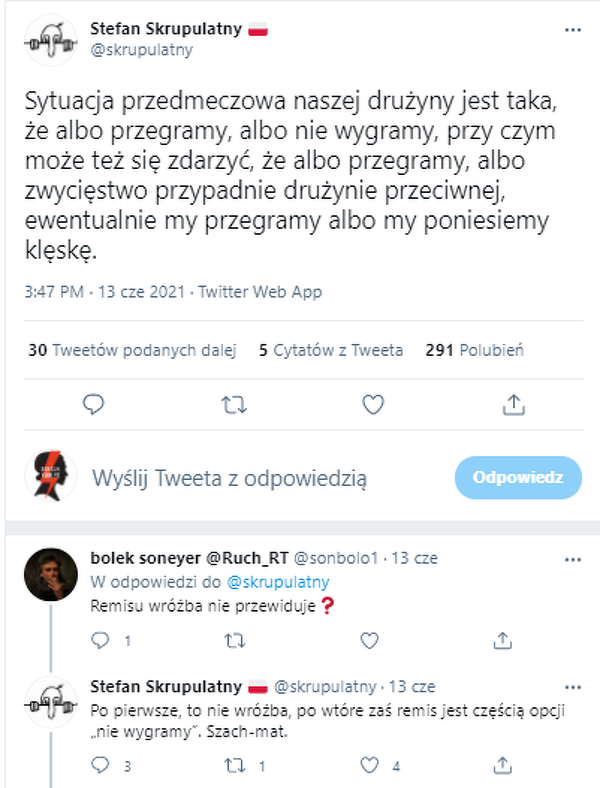Show the 291 Polubień list
The image size is (600, 788).
[x=474, y=350]
